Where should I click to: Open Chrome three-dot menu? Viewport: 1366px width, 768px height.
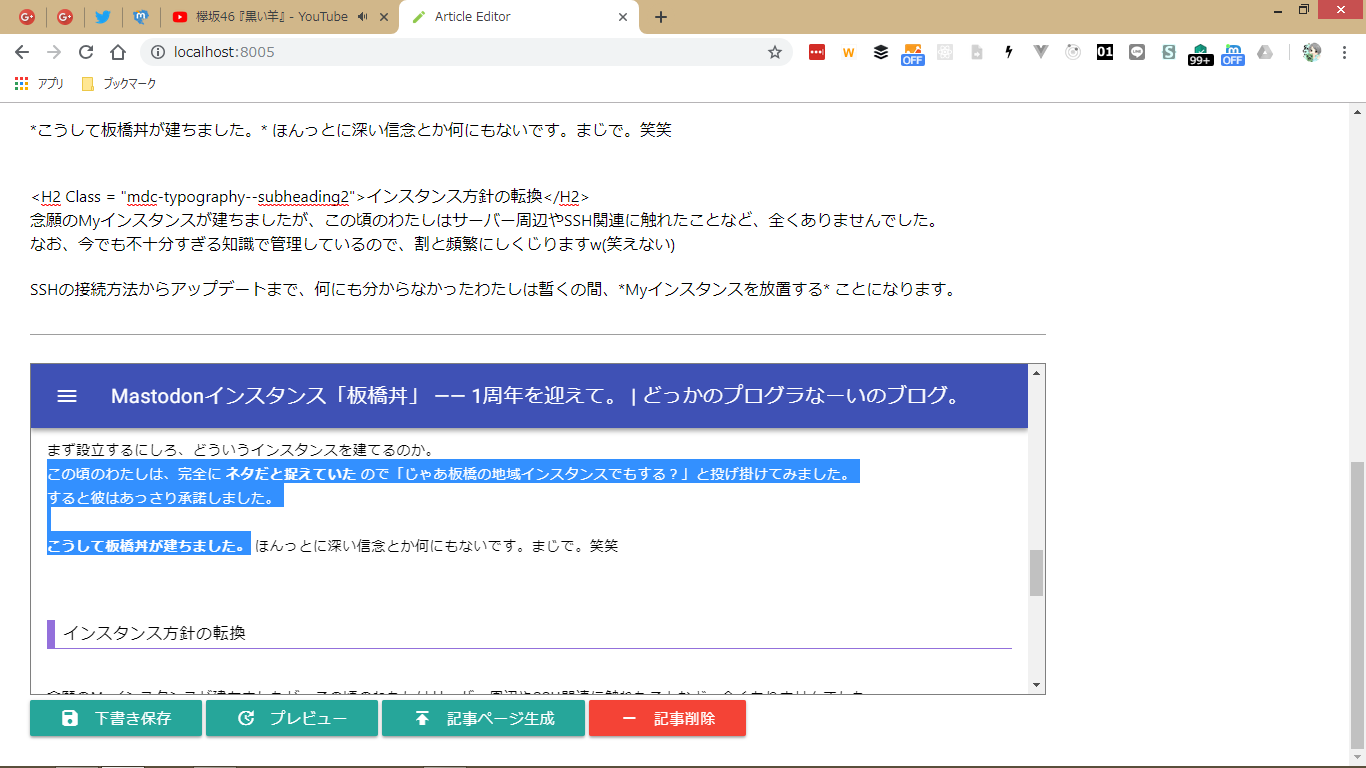1344,52
